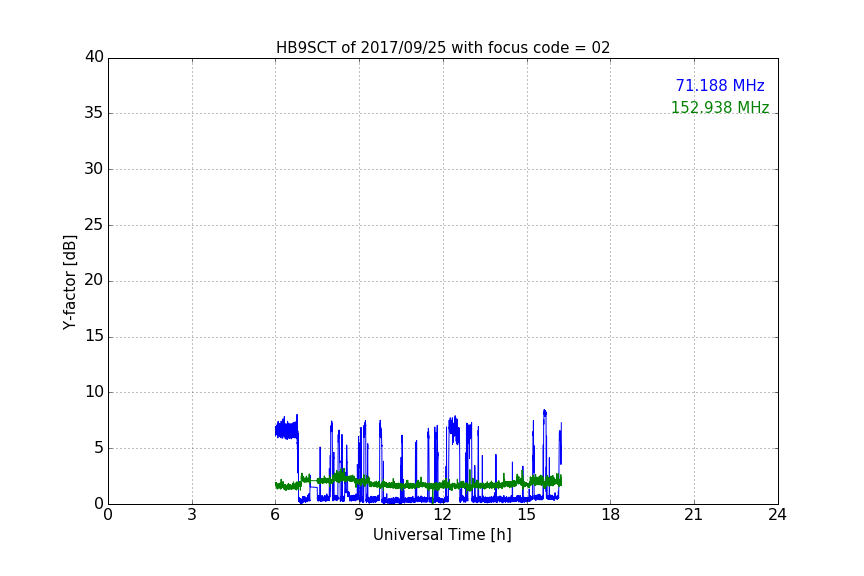Click the x-axis tick label 9

pos(359,515)
